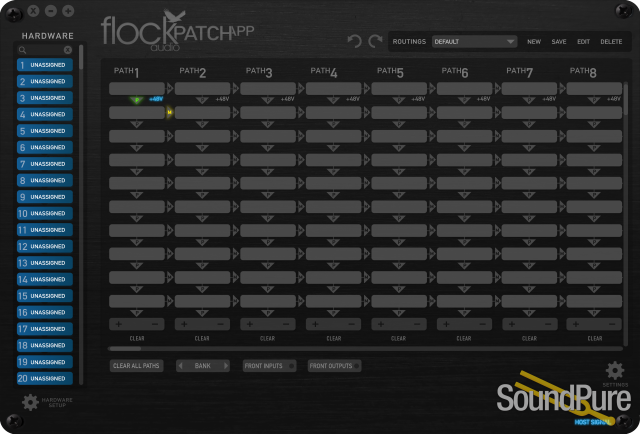The image size is (640, 434).
Task: Open Hardware Setup gear
Action: (30, 402)
